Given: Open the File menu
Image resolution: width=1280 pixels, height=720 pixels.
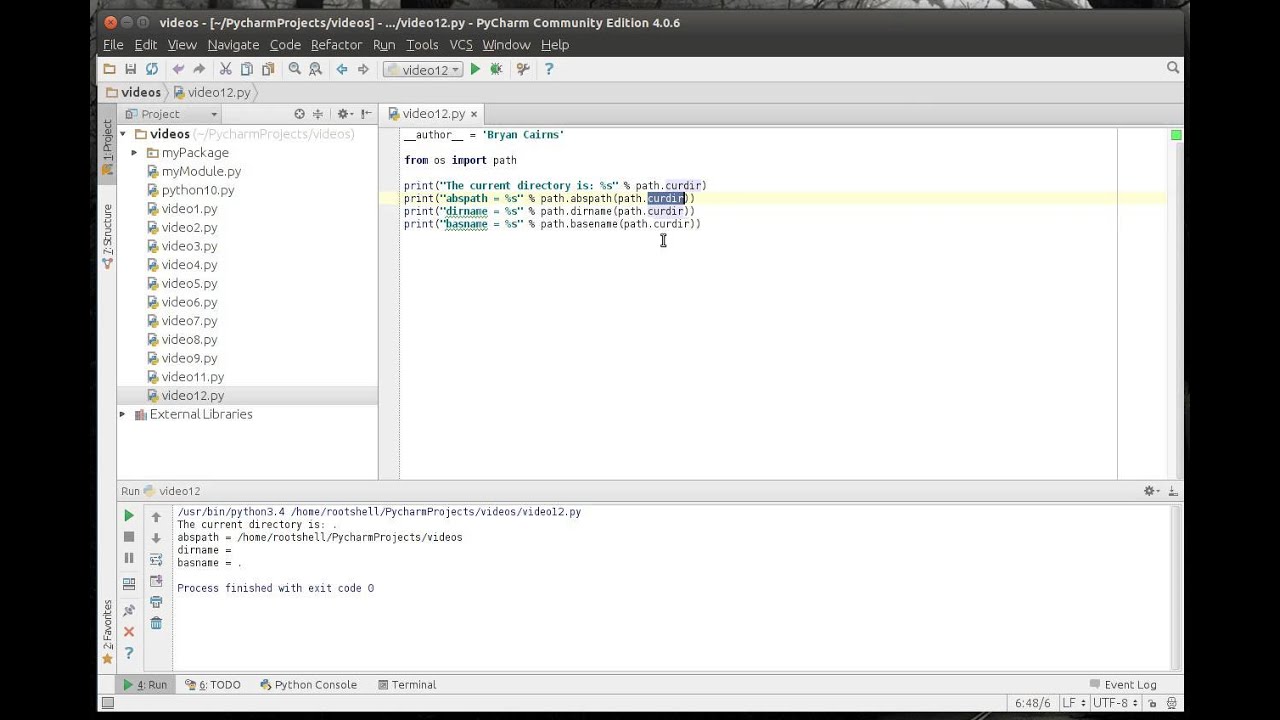Looking at the screenshot, I should point(113,45).
